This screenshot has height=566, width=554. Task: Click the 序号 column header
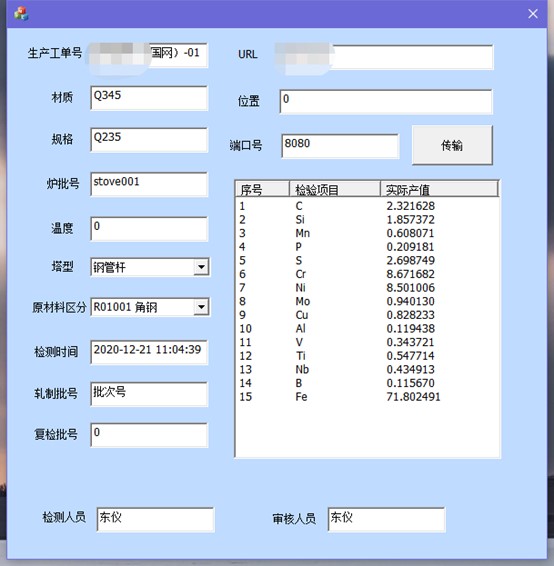[262, 189]
